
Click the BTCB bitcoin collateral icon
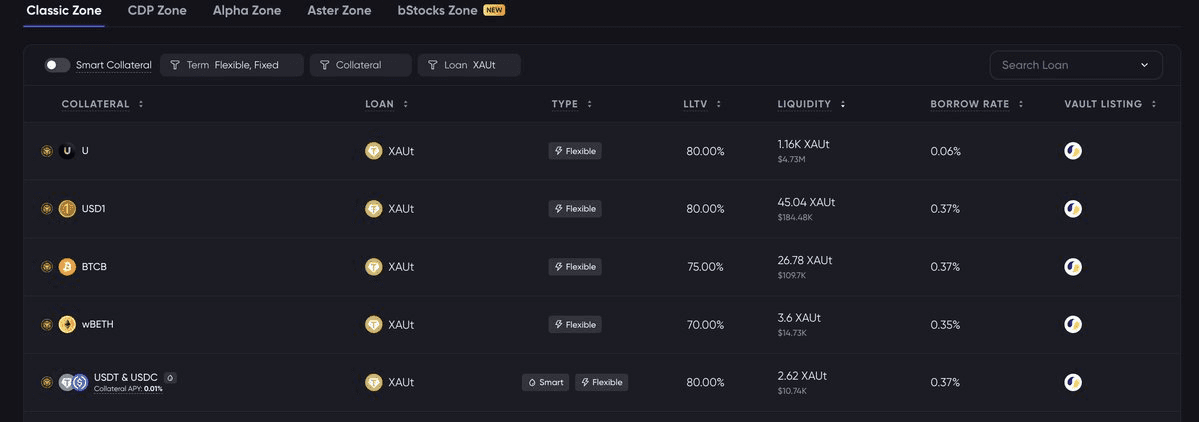[x=67, y=267]
